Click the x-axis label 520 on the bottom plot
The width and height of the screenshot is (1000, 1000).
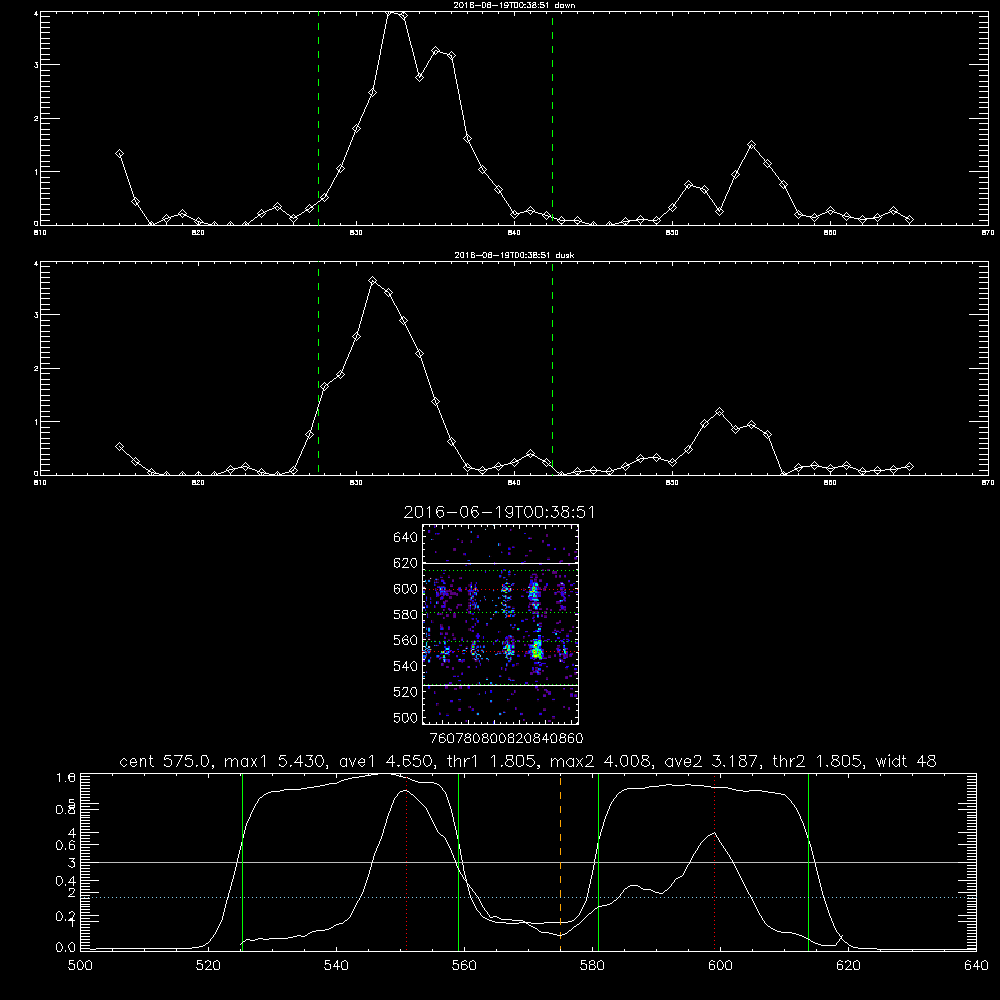tap(208, 966)
